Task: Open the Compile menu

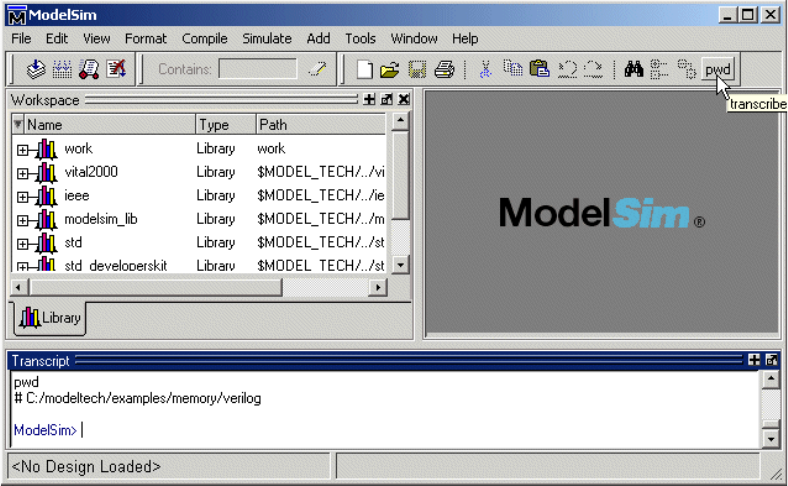Action: click(x=205, y=39)
